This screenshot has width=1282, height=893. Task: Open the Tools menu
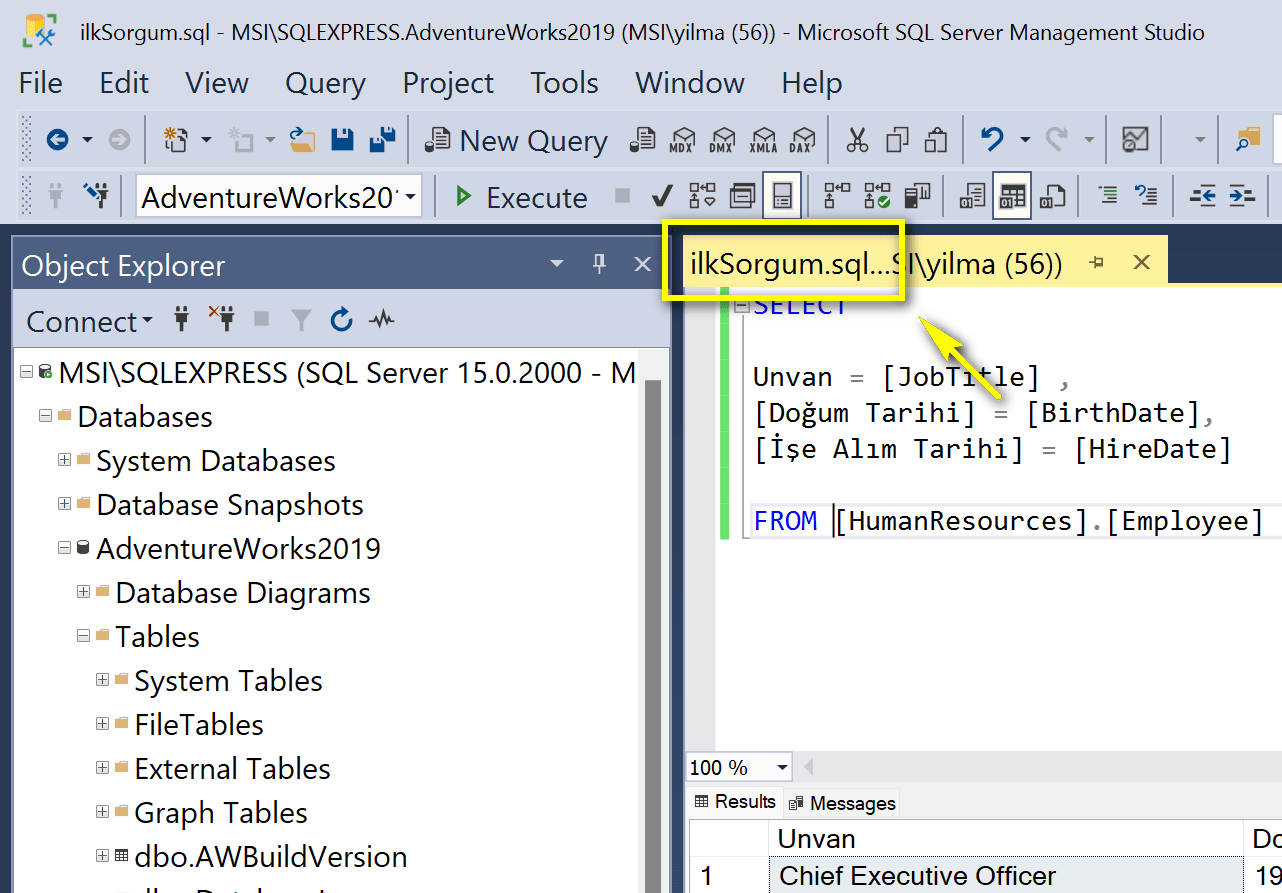(x=565, y=83)
